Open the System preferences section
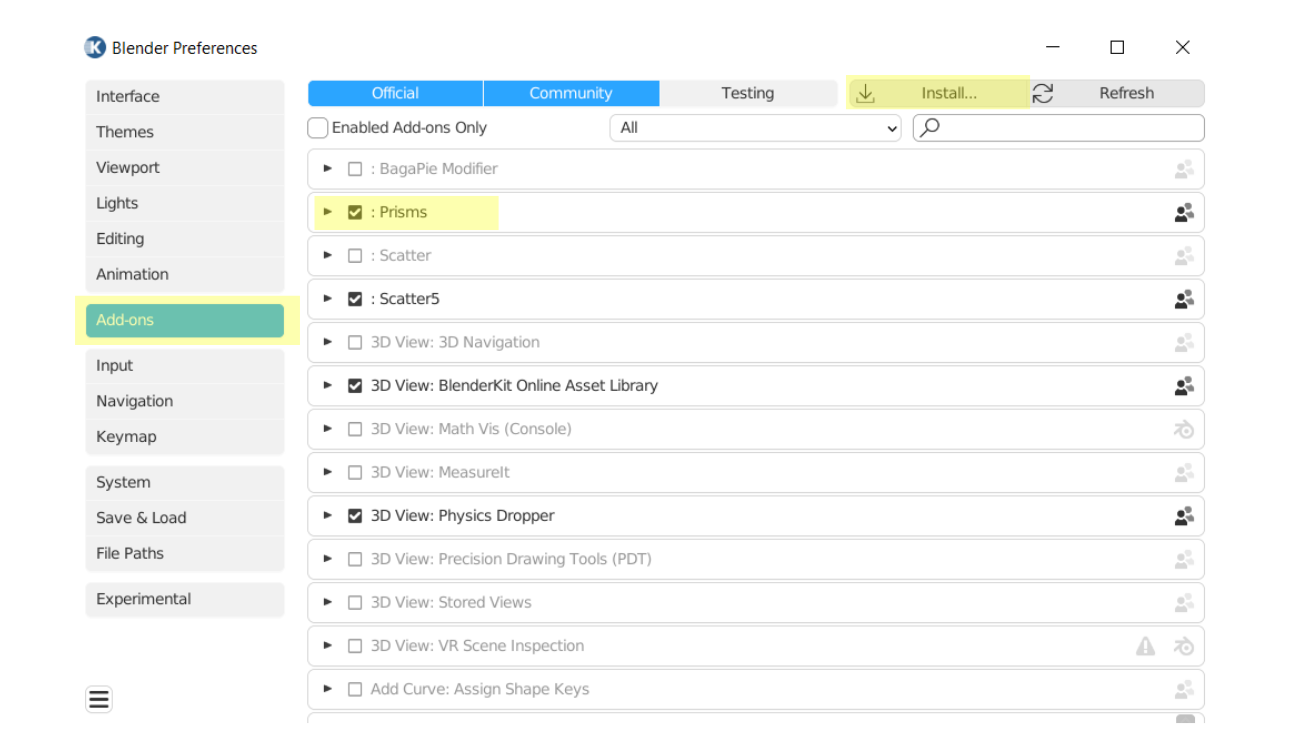Viewport: 1290px width, 750px height. (x=185, y=483)
